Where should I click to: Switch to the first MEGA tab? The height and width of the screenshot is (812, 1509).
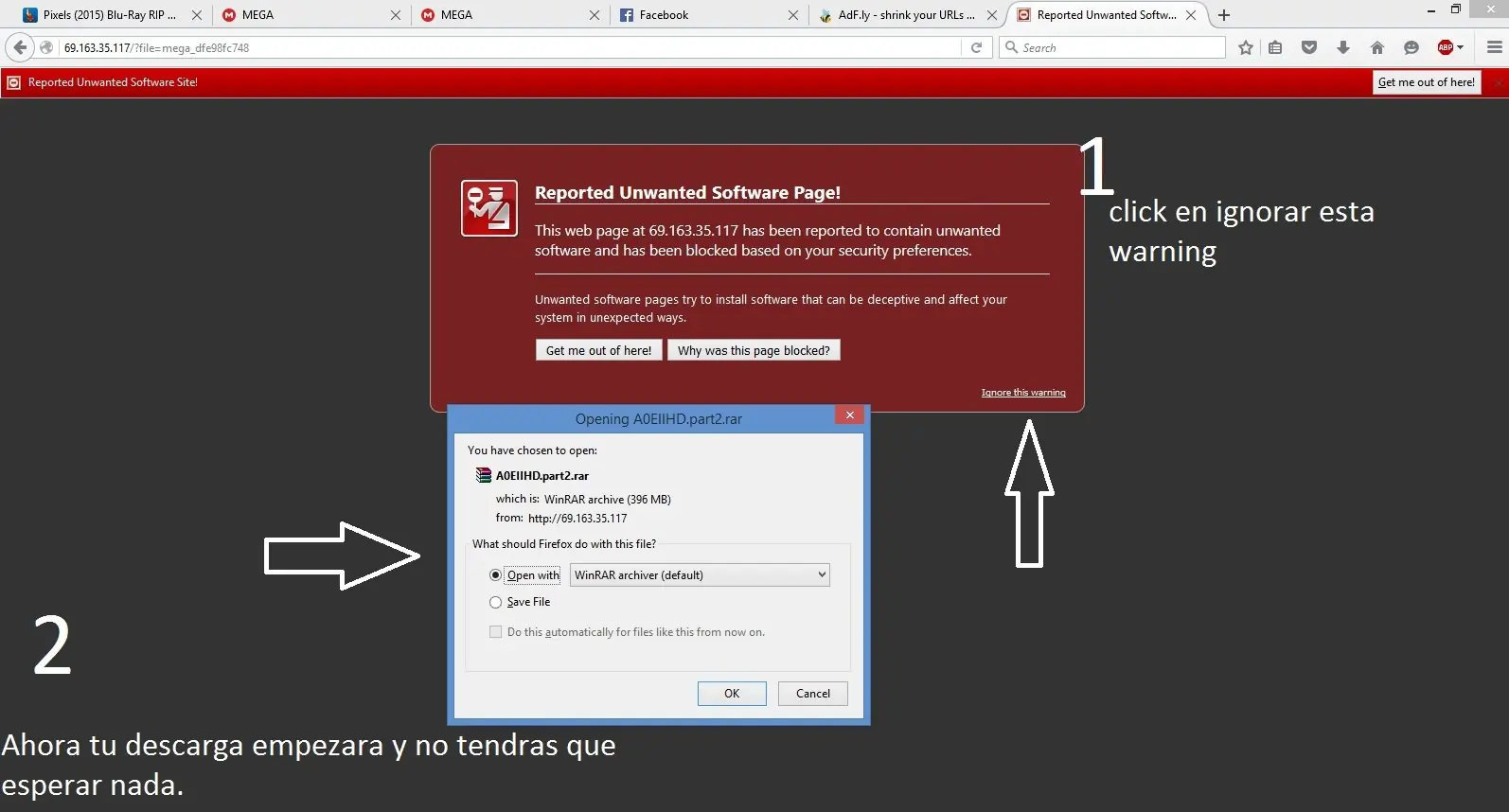[311, 15]
